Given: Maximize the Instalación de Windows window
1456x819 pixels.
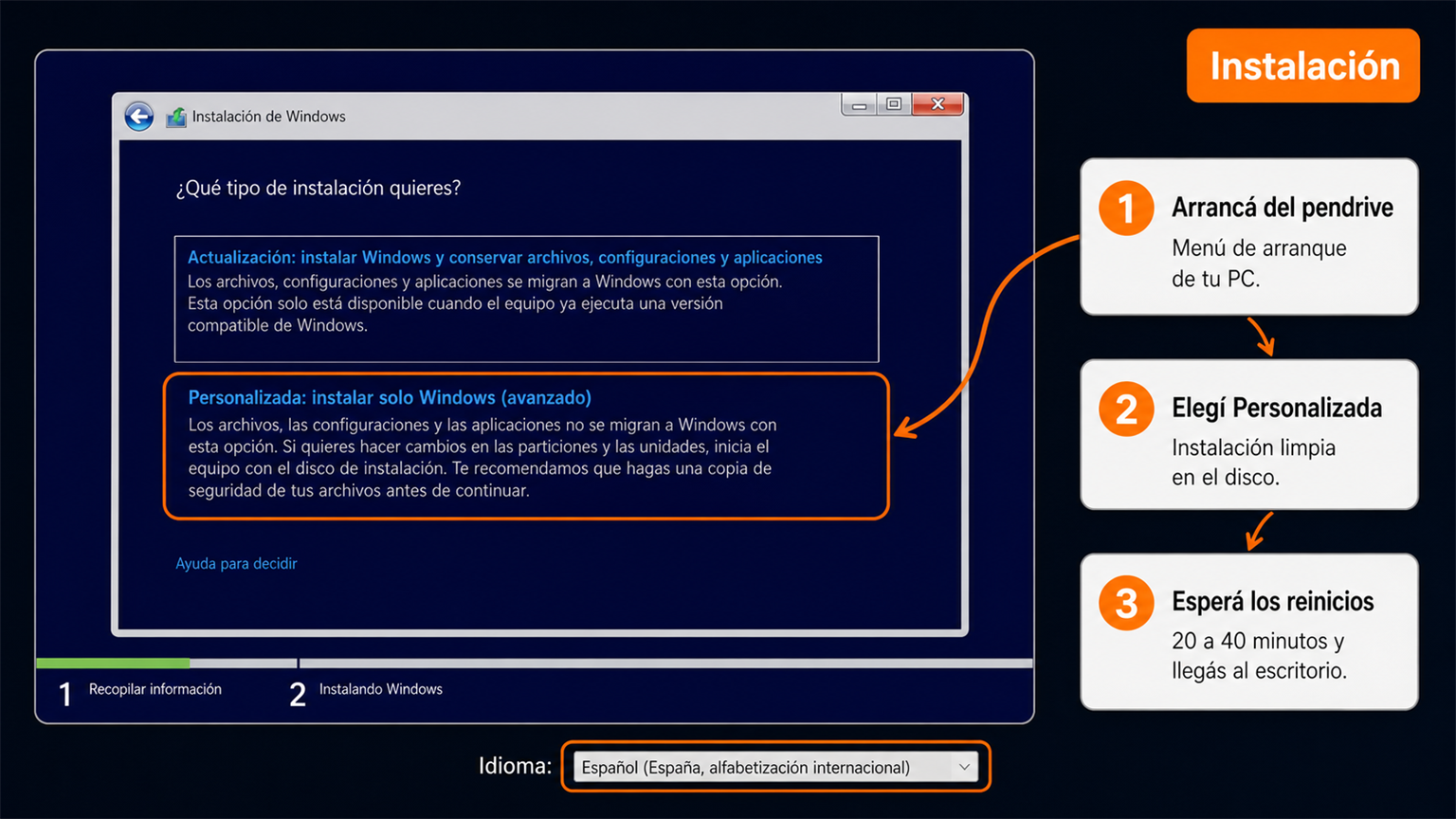Looking at the screenshot, I should pyautogui.click(x=894, y=104).
